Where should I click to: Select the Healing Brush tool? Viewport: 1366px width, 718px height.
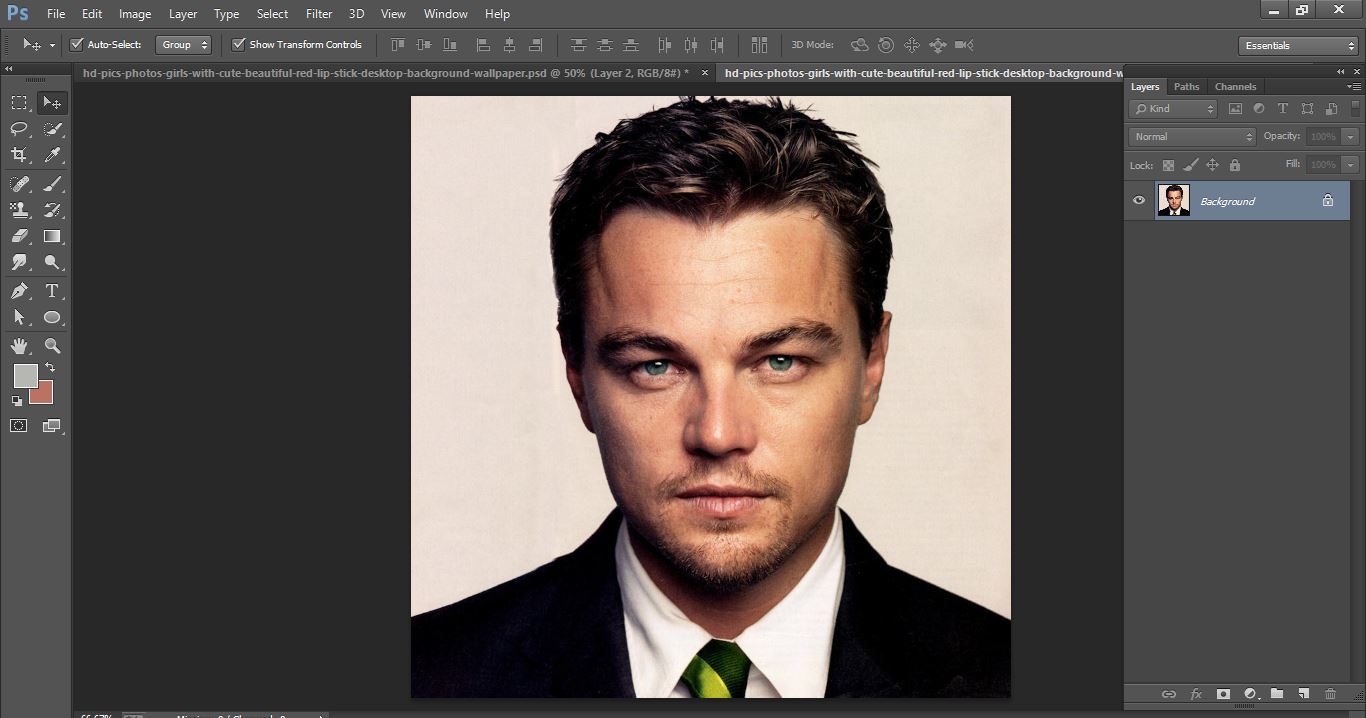click(x=17, y=185)
